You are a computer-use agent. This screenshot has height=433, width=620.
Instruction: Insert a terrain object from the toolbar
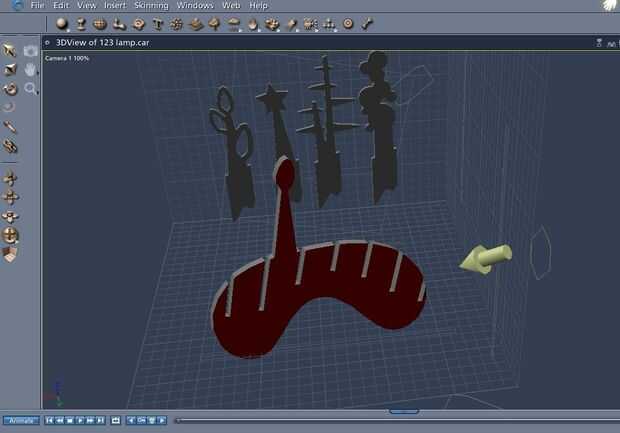tap(195, 24)
